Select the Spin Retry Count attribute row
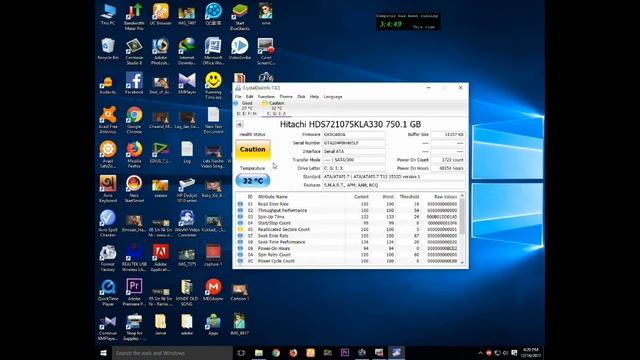Viewport: 640px width, 360px height. tap(347, 255)
